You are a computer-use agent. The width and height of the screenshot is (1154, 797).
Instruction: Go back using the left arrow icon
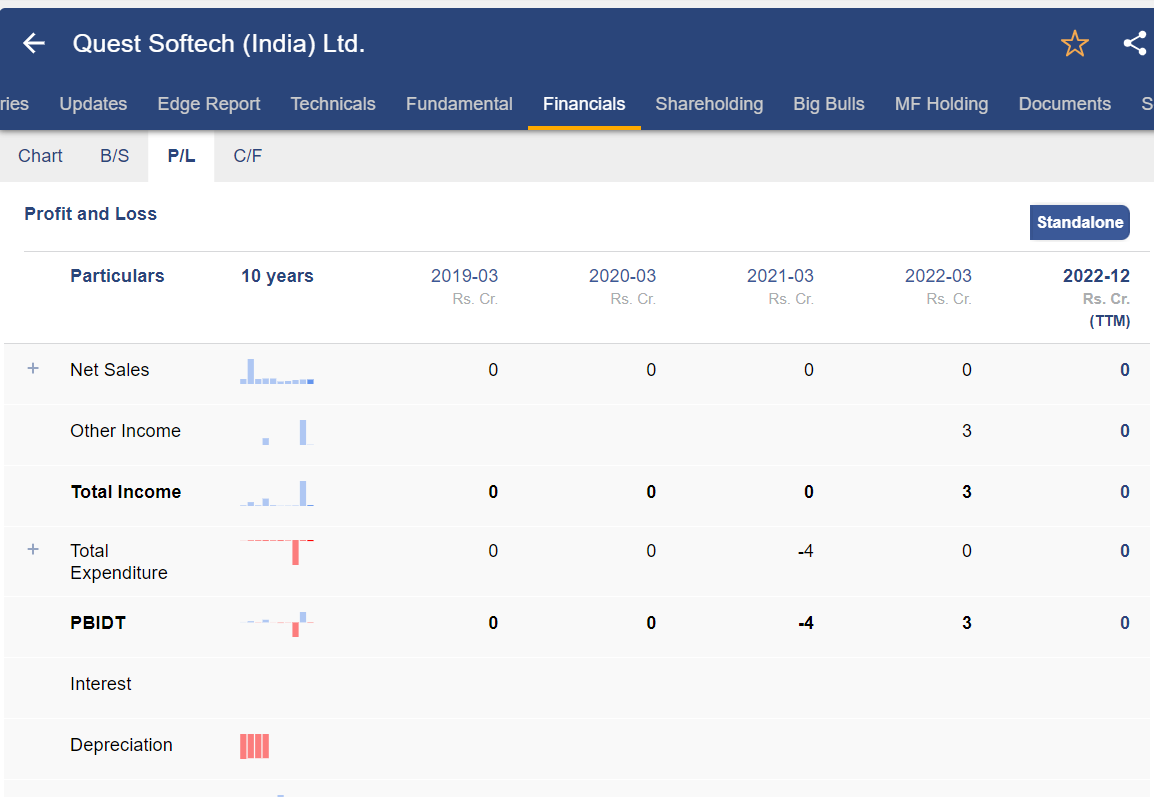[x=34, y=43]
